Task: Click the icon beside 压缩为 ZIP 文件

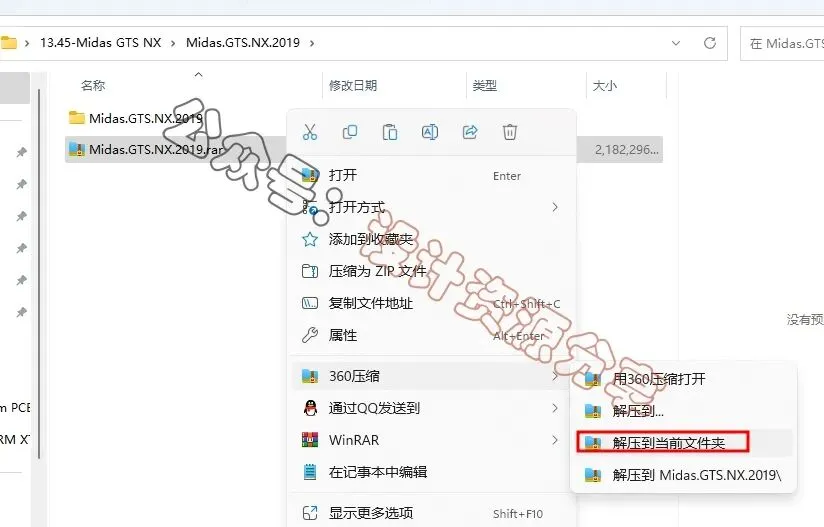Action: click(x=310, y=271)
